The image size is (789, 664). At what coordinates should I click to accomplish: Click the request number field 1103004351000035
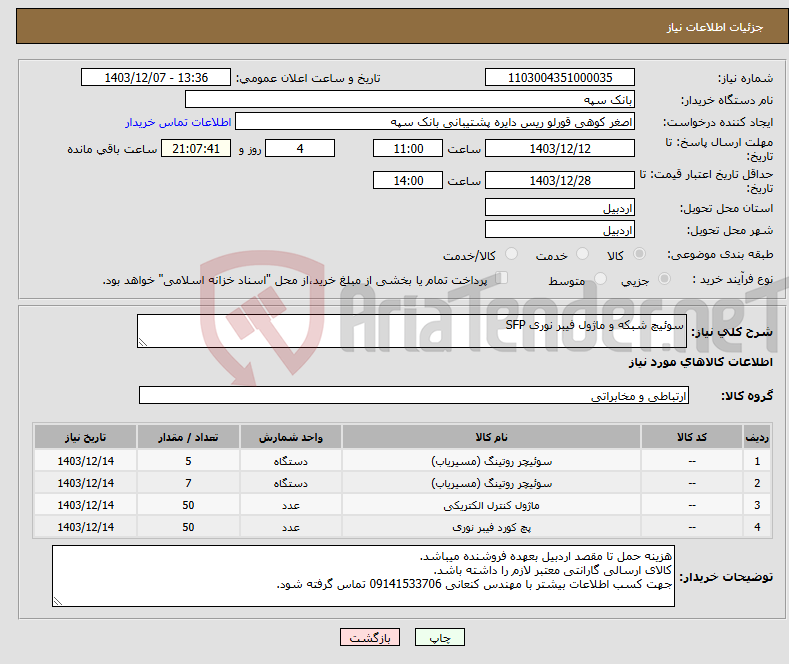coord(560,77)
